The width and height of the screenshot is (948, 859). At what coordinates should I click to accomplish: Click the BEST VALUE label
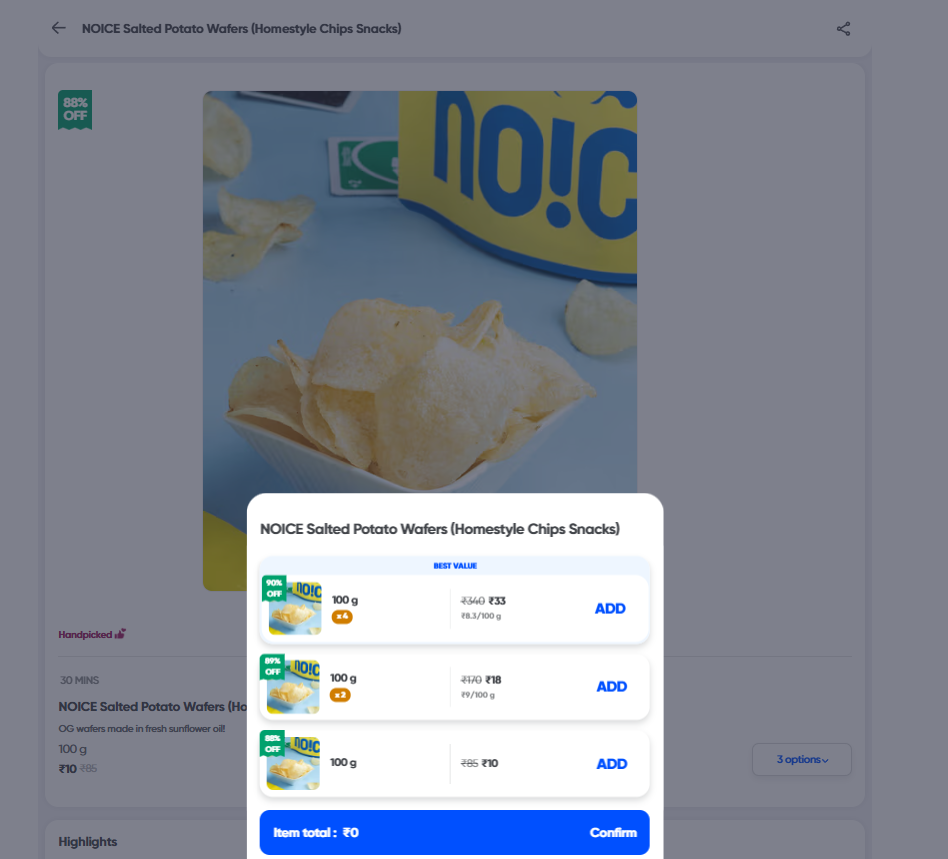pos(455,566)
